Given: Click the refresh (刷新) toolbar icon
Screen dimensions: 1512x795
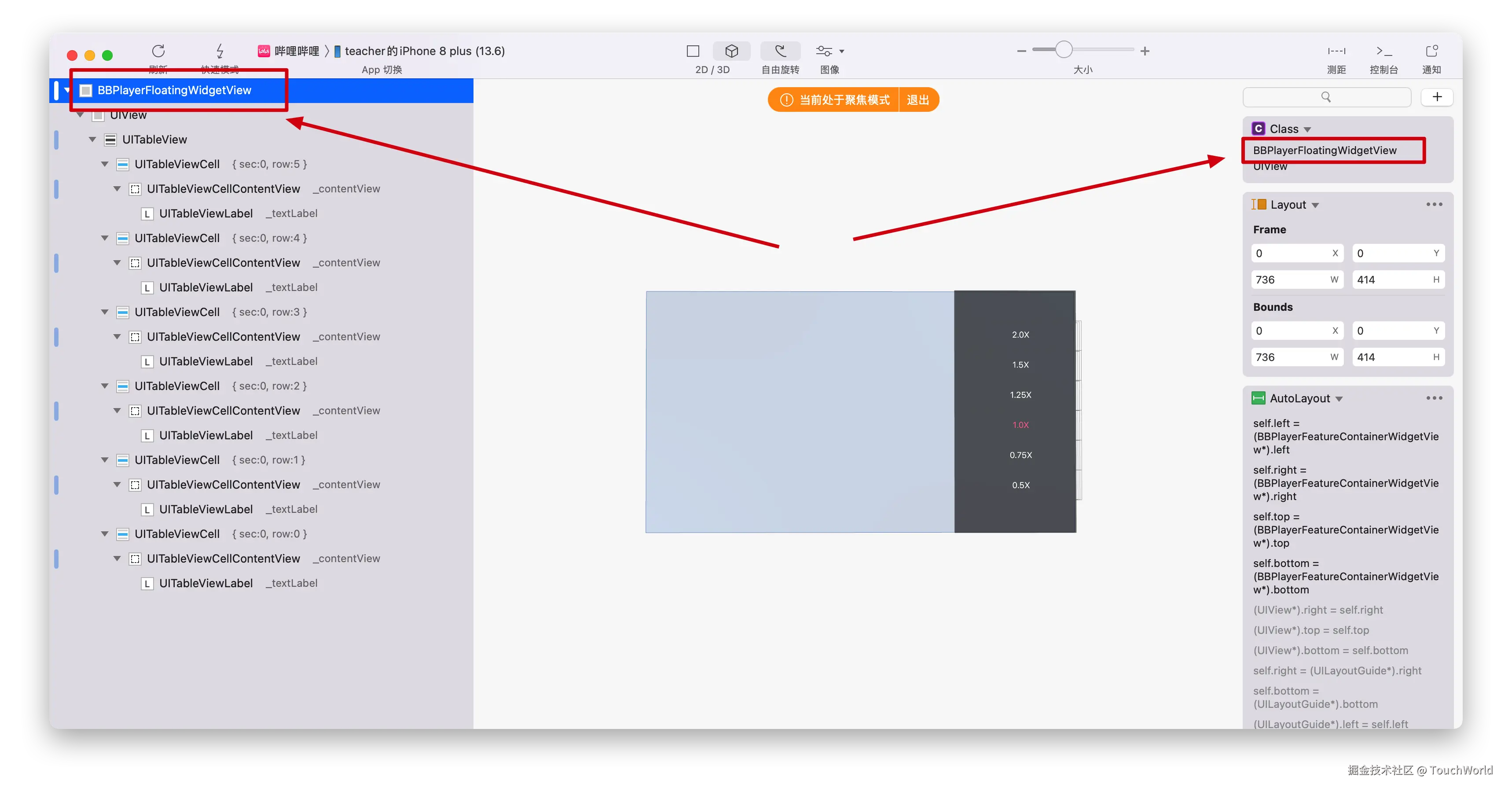Looking at the screenshot, I should pyautogui.click(x=158, y=51).
